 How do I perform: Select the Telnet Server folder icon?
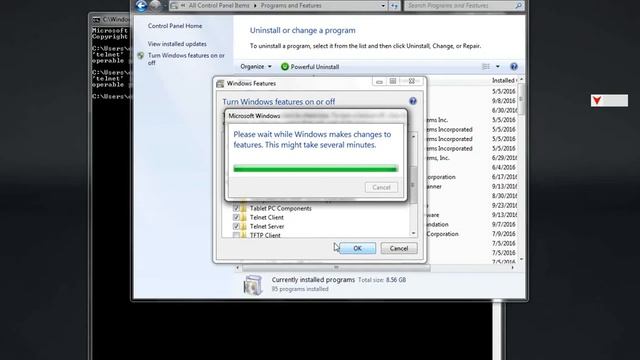click(244, 226)
